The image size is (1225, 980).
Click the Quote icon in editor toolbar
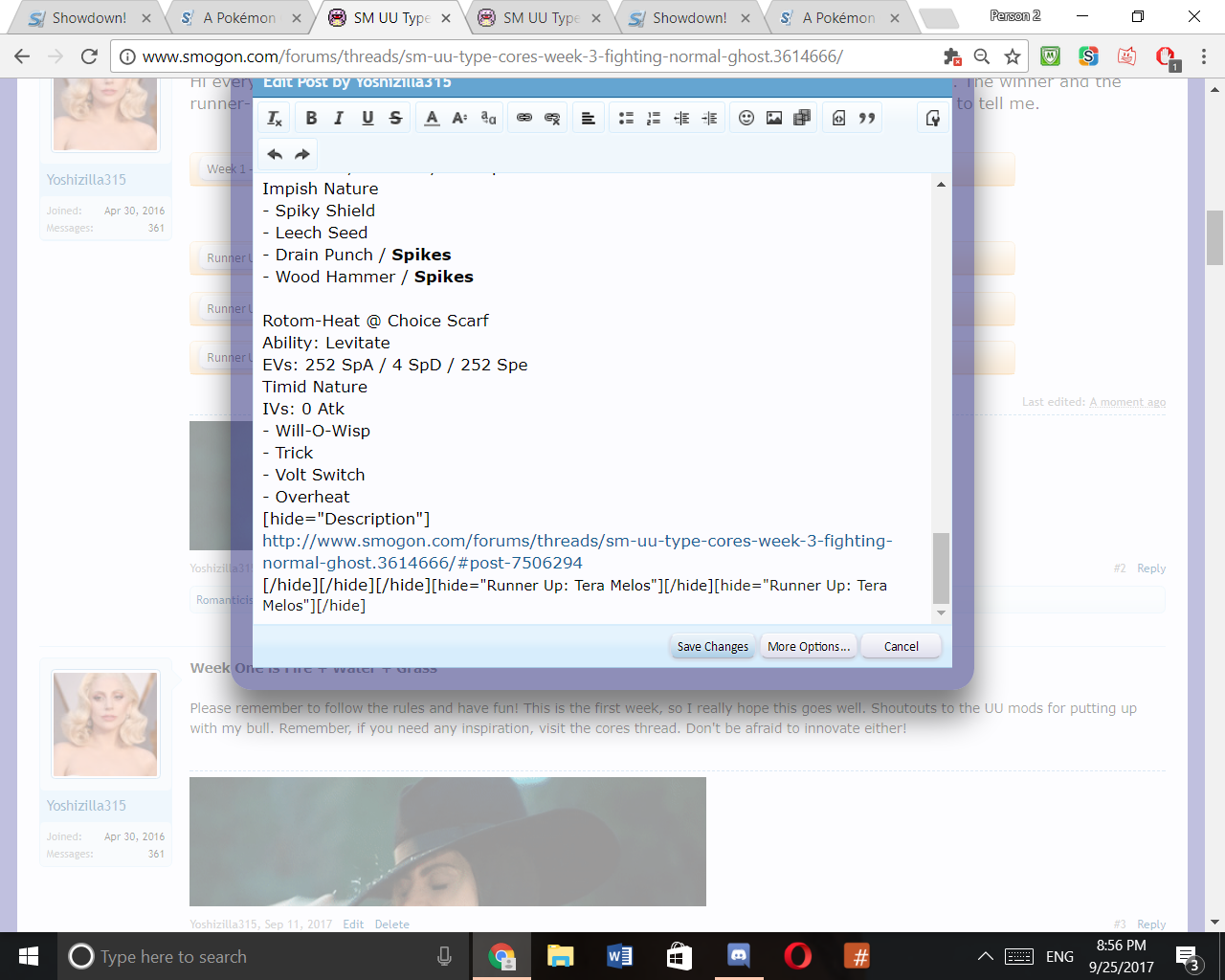[867, 118]
